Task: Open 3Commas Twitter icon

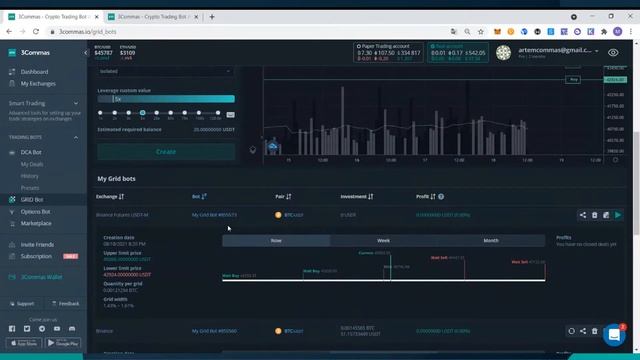Action: click(x=27, y=329)
